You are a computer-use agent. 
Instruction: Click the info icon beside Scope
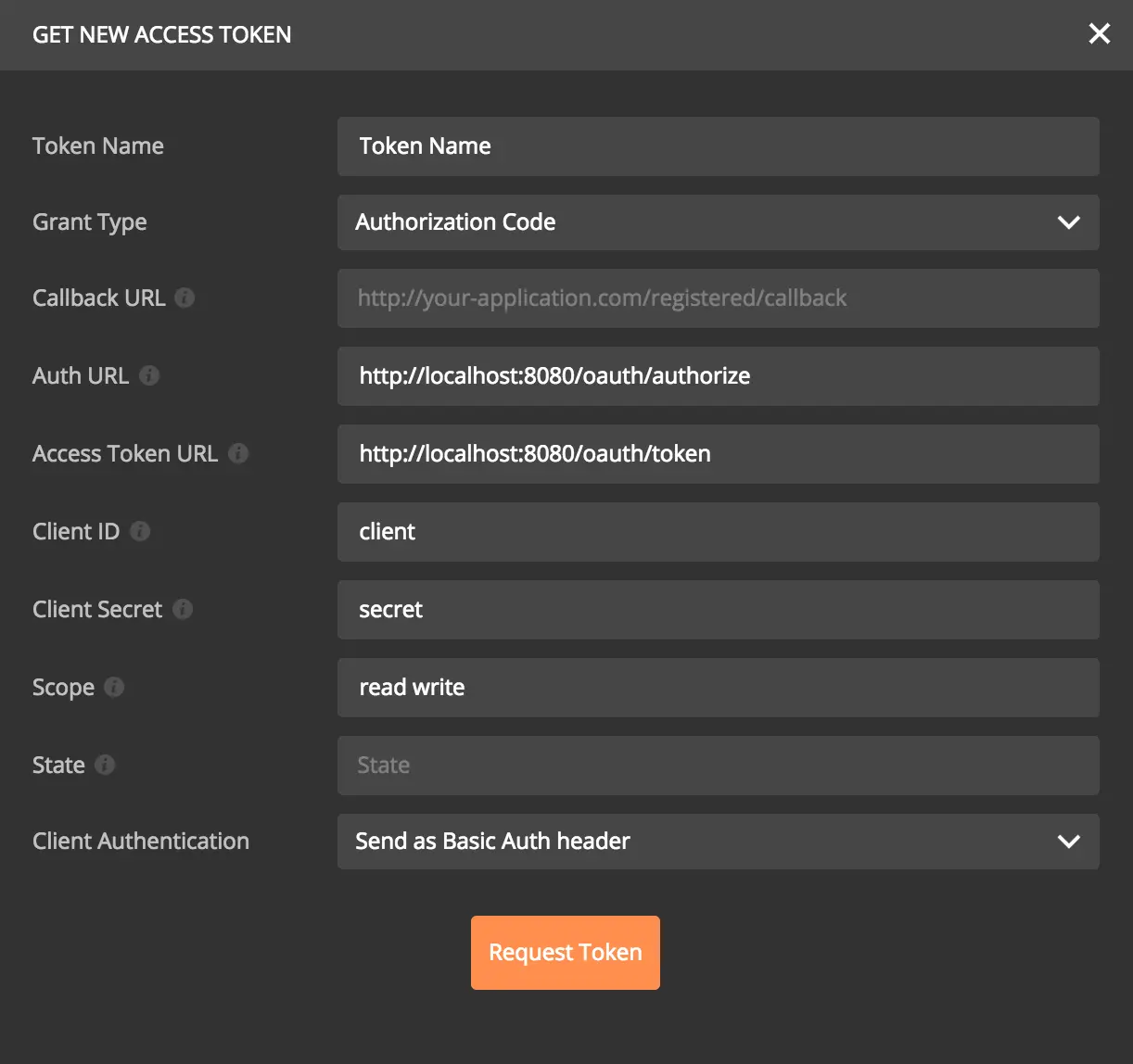tap(114, 687)
